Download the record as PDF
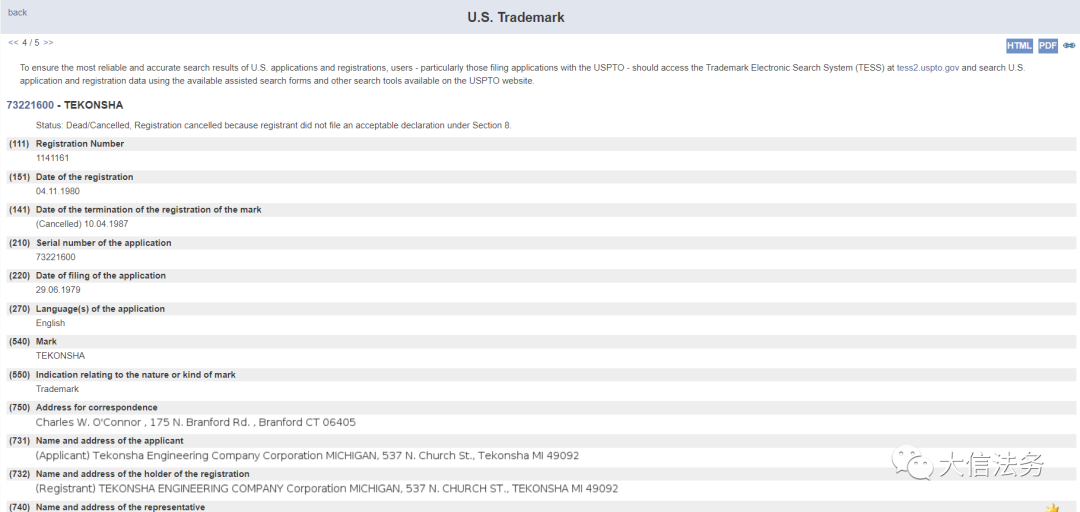 [x=1047, y=46]
